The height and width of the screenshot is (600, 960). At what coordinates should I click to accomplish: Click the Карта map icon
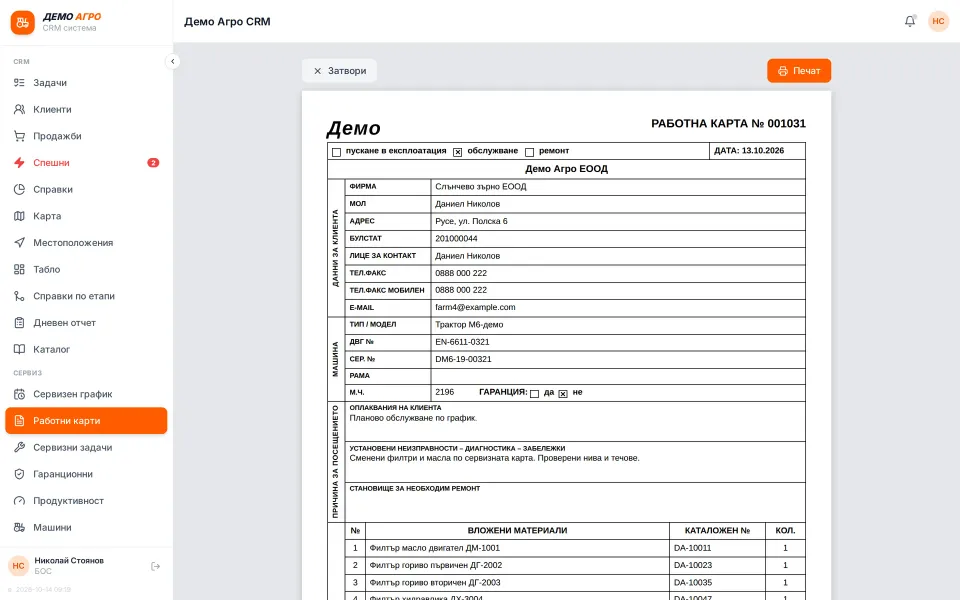click(x=20, y=216)
